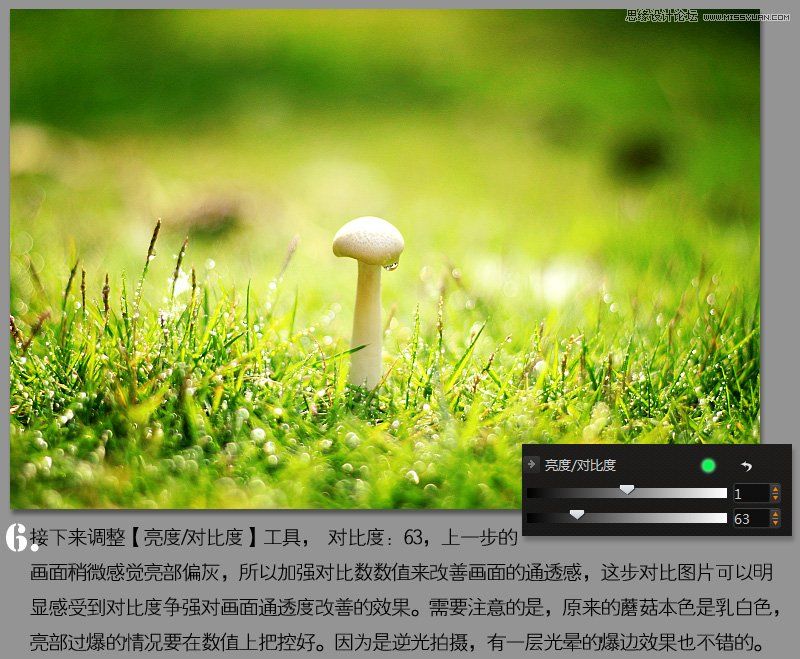The image size is (800, 659).
Task: Select the 亮度/对比度 panel title
Action: [579, 463]
